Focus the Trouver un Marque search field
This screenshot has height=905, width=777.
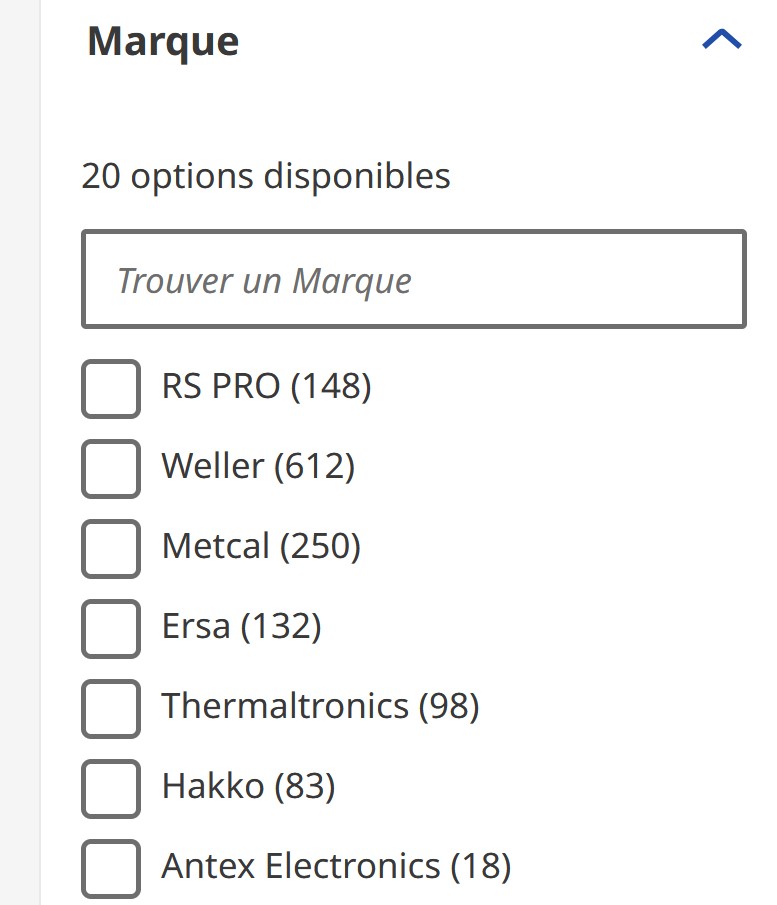coord(413,280)
